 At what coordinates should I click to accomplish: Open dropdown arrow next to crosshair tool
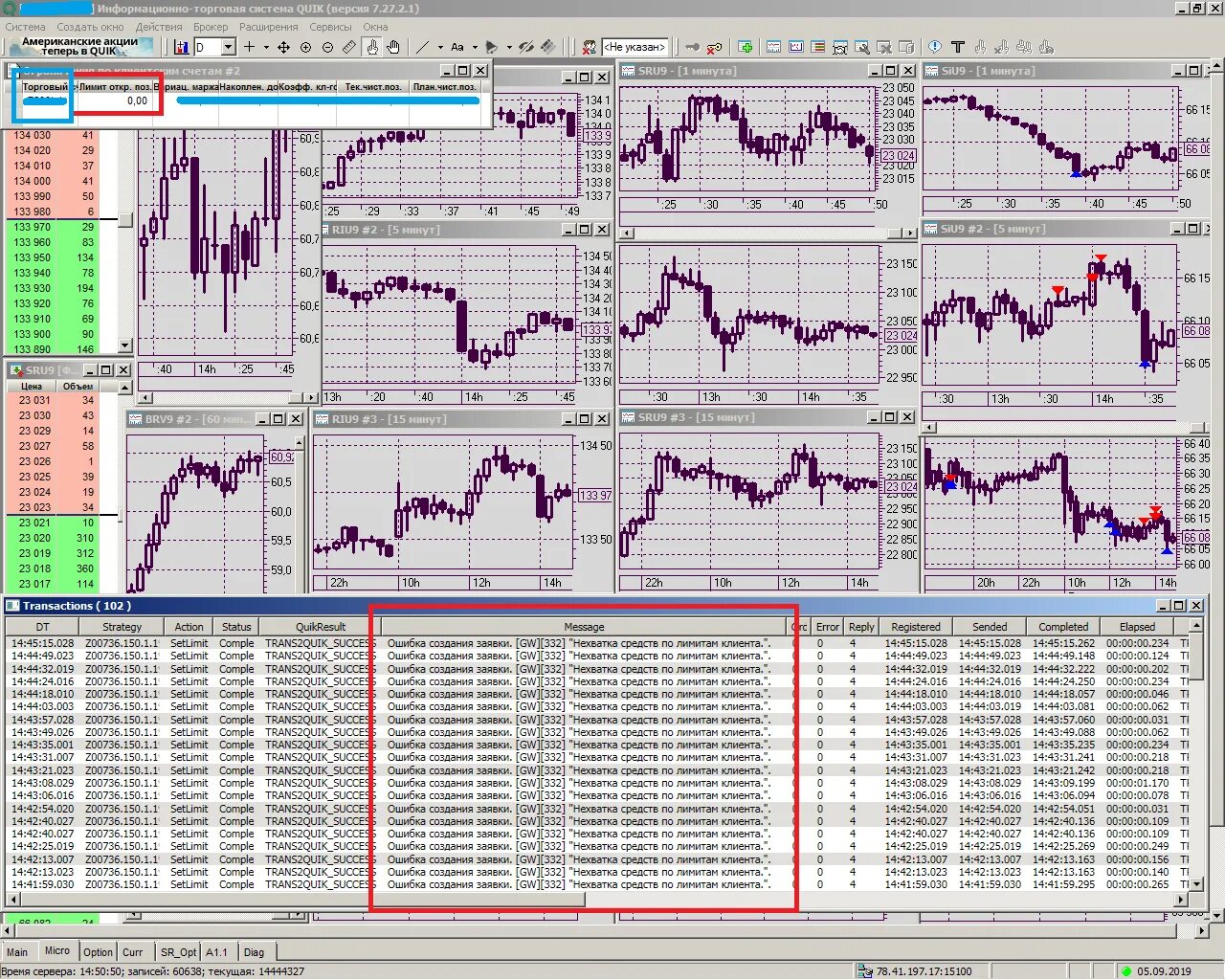[x=264, y=47]
